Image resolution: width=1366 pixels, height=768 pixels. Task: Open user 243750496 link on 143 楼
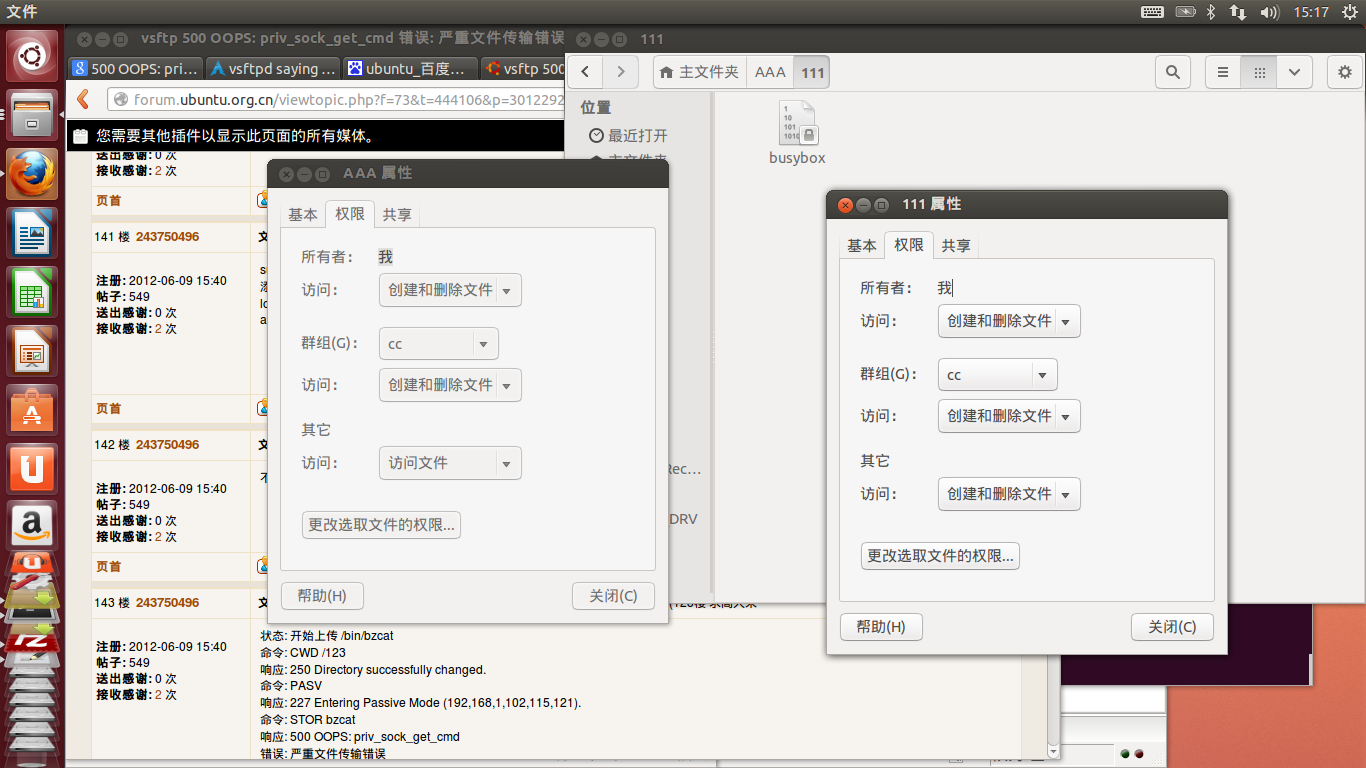tap(167, 603)
